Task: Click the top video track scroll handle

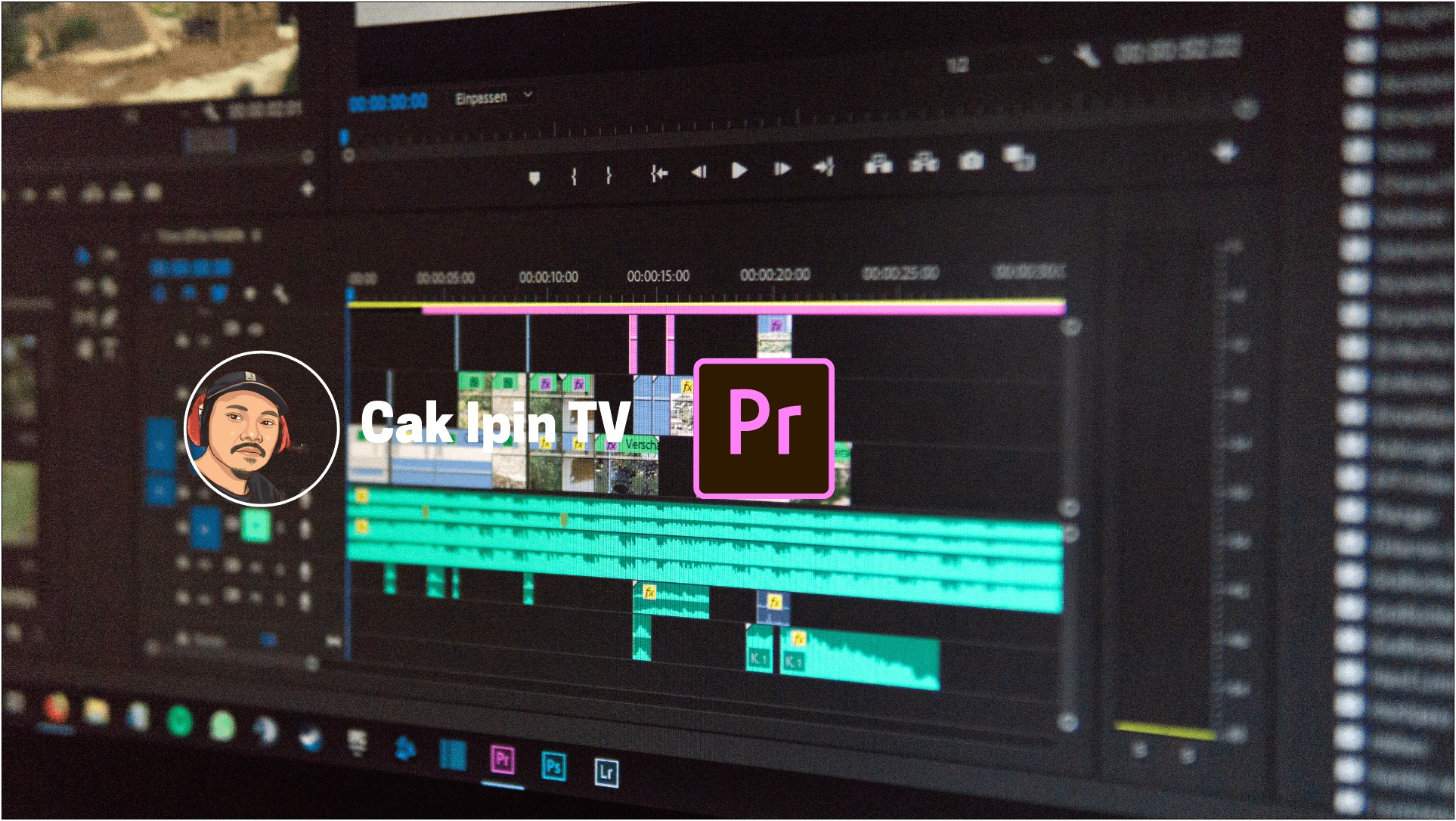Action: (x=1070, y=327)
